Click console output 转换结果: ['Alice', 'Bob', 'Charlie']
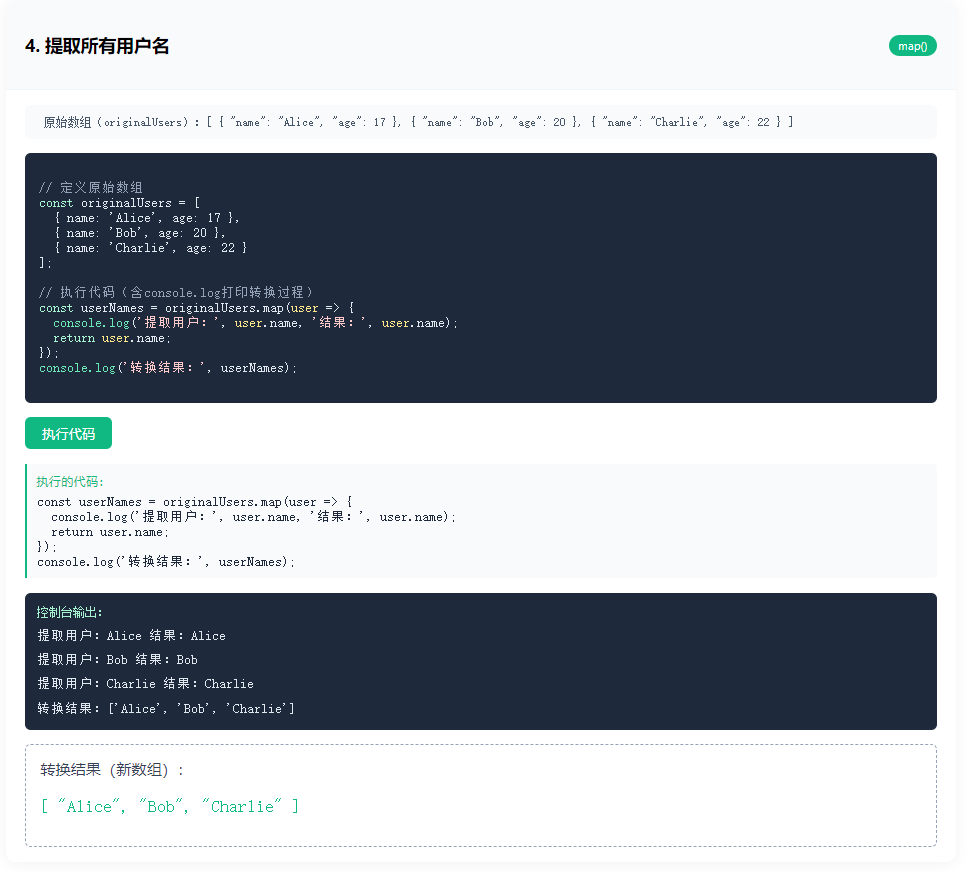 166,708
